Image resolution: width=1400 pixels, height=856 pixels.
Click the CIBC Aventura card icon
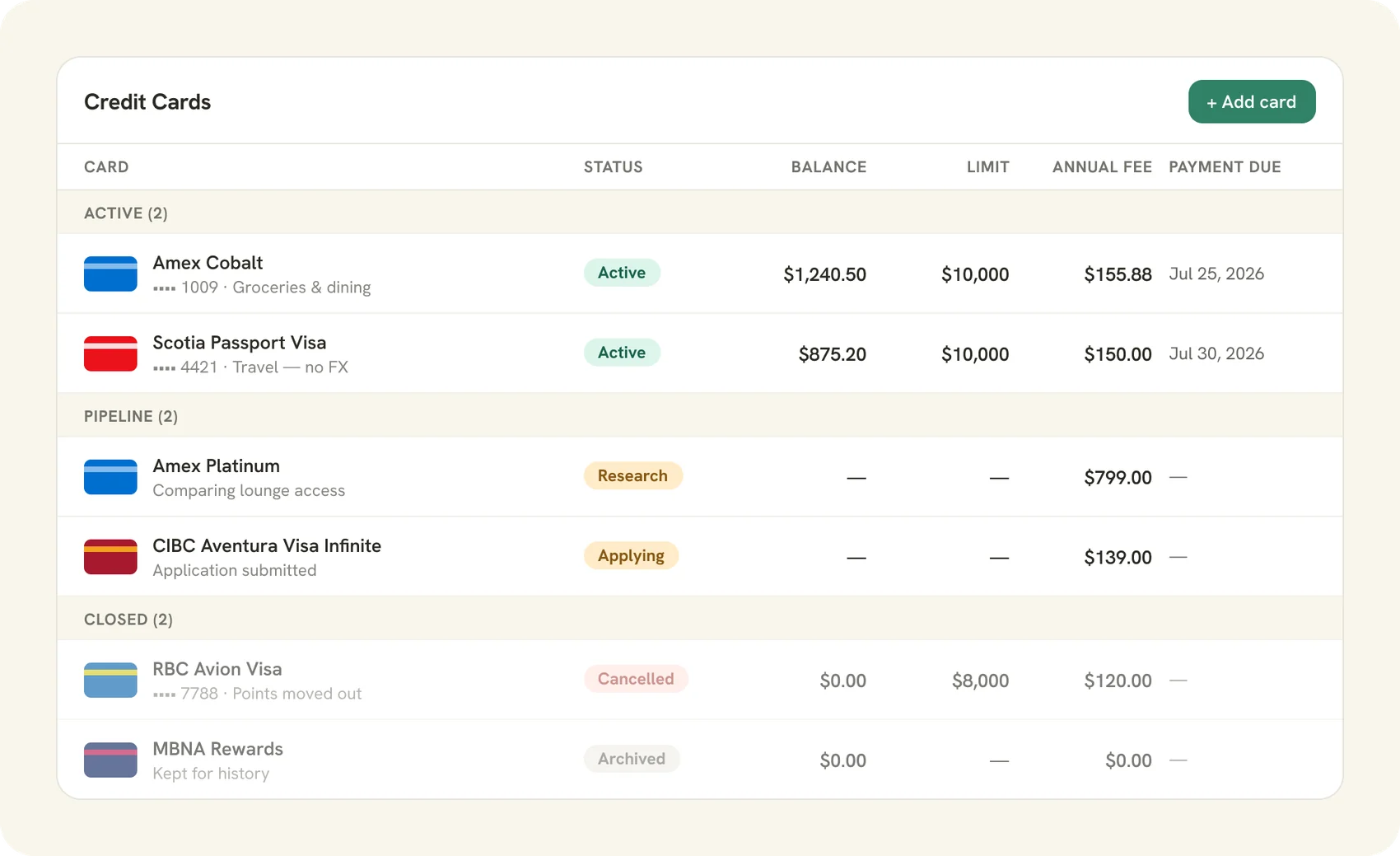[110, 557]
